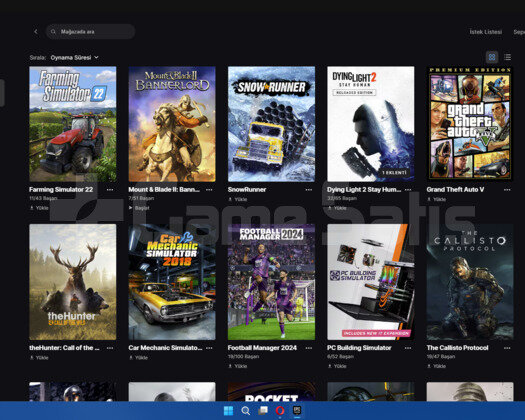Open the İstek Listesi wishlist link
Viewport: 525px width, 420px height.
coord(485,32)
